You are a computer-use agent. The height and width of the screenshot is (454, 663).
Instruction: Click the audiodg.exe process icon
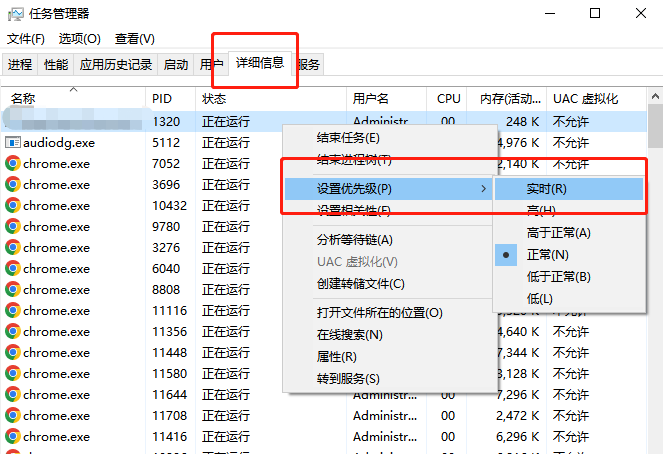[13, 142]
